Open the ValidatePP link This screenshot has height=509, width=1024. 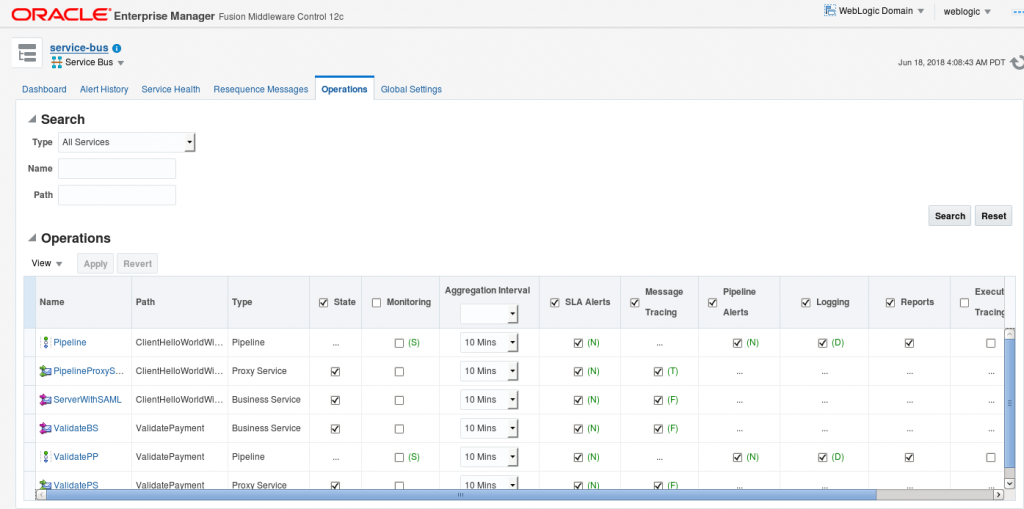pyautogui.click(x=76, y=457)
